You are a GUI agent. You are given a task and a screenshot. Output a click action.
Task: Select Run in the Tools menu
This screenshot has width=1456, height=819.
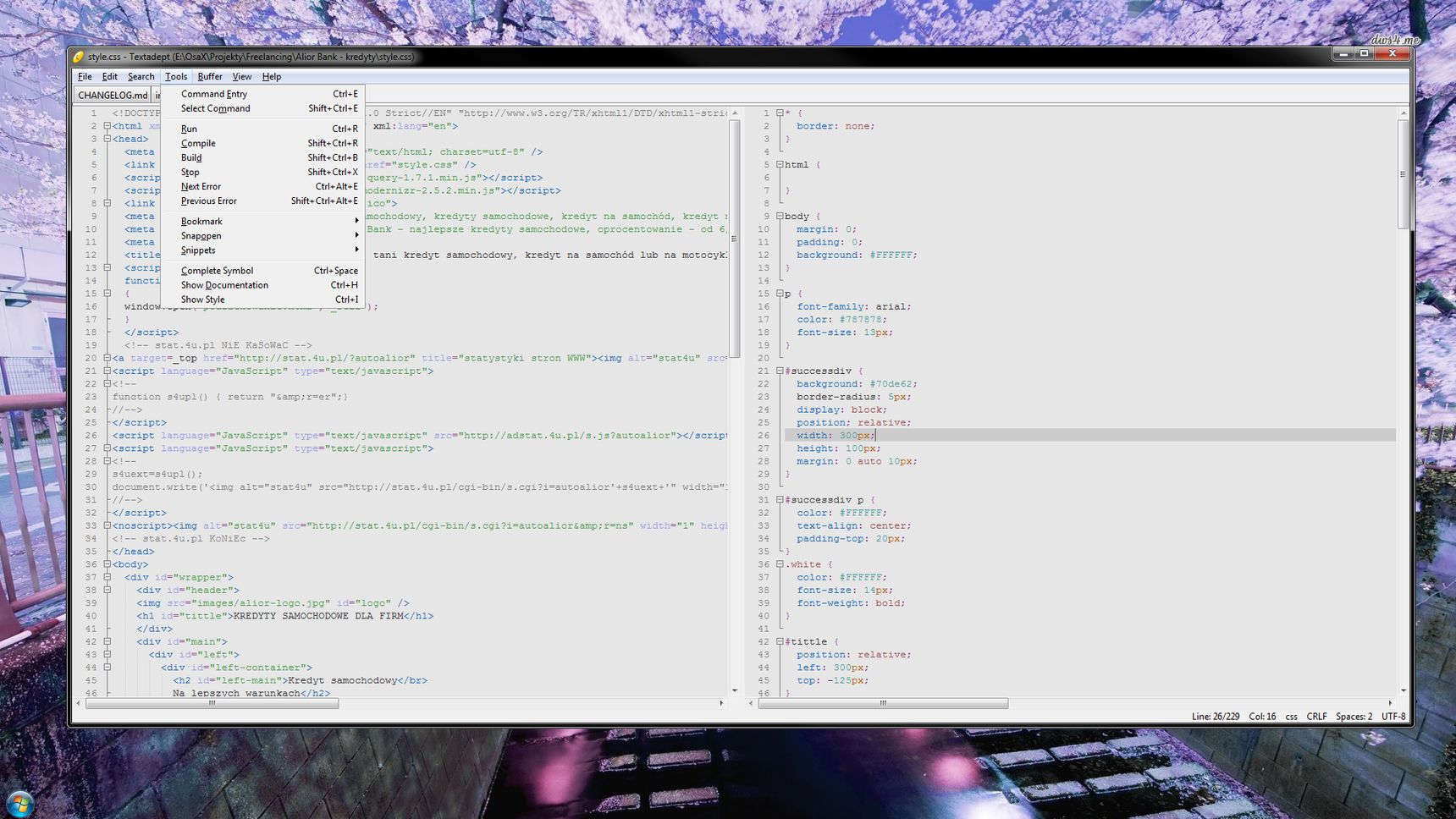point(263,129)
